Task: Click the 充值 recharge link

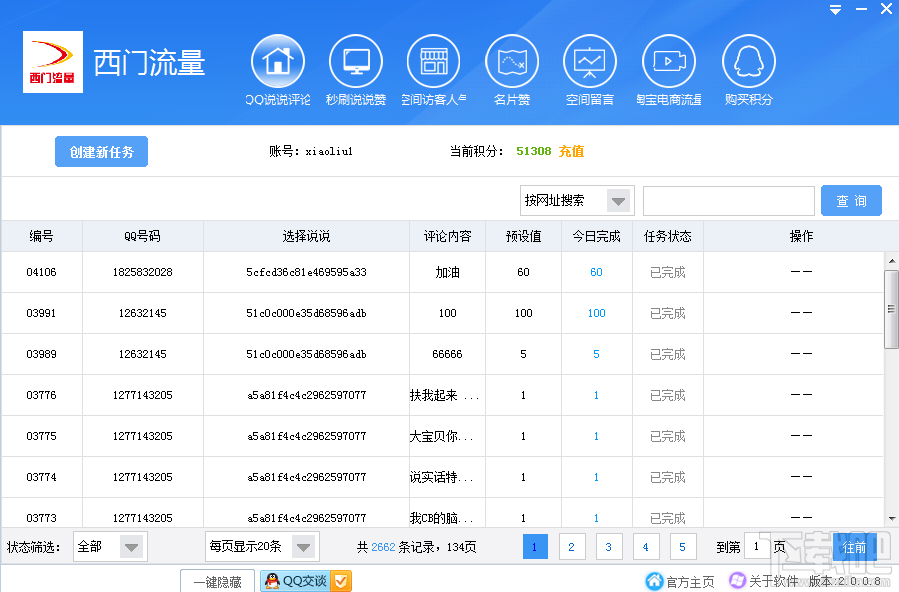Action: (571, 152)
